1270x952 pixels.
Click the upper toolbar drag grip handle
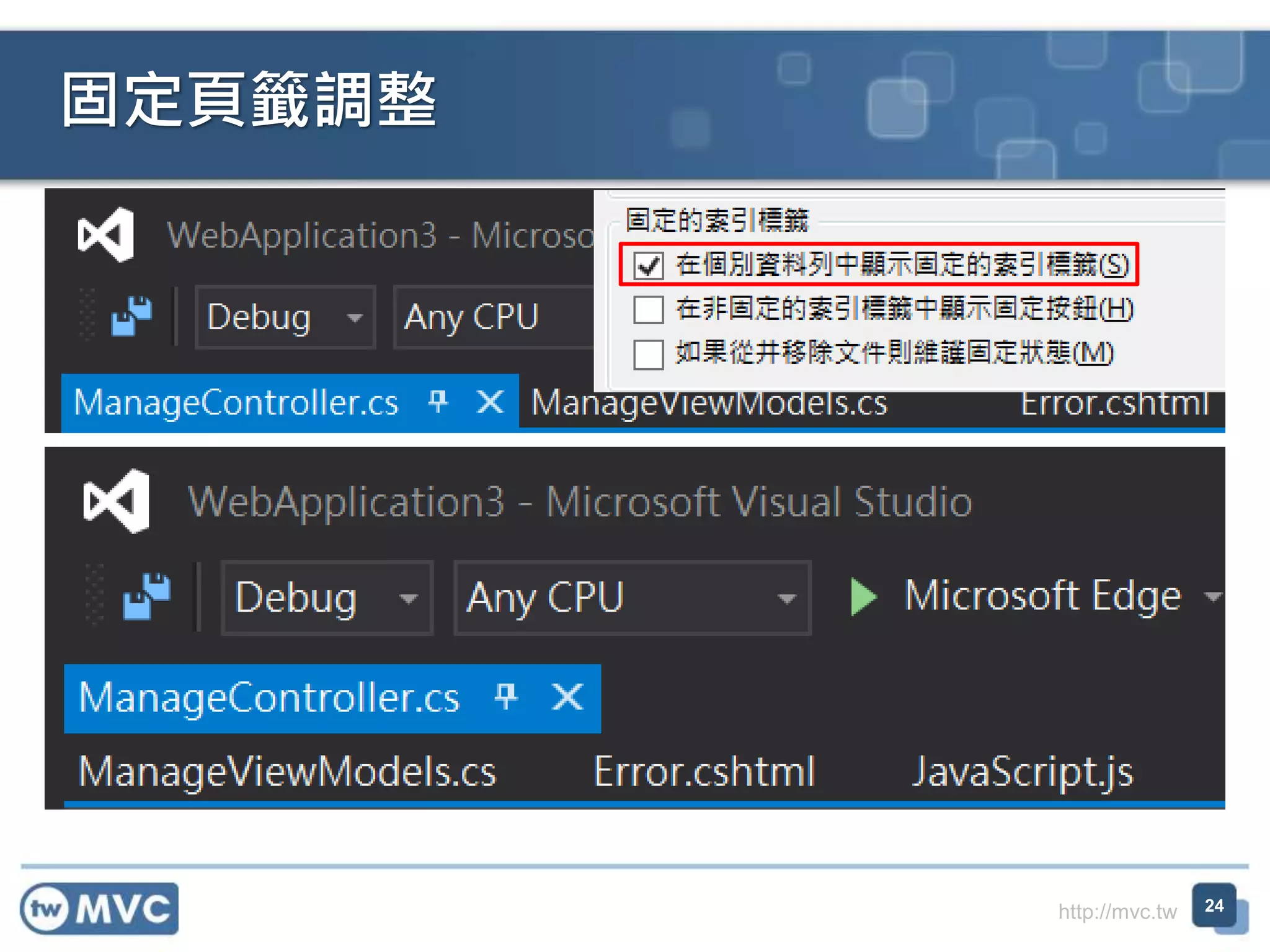[x=87, y=314]
